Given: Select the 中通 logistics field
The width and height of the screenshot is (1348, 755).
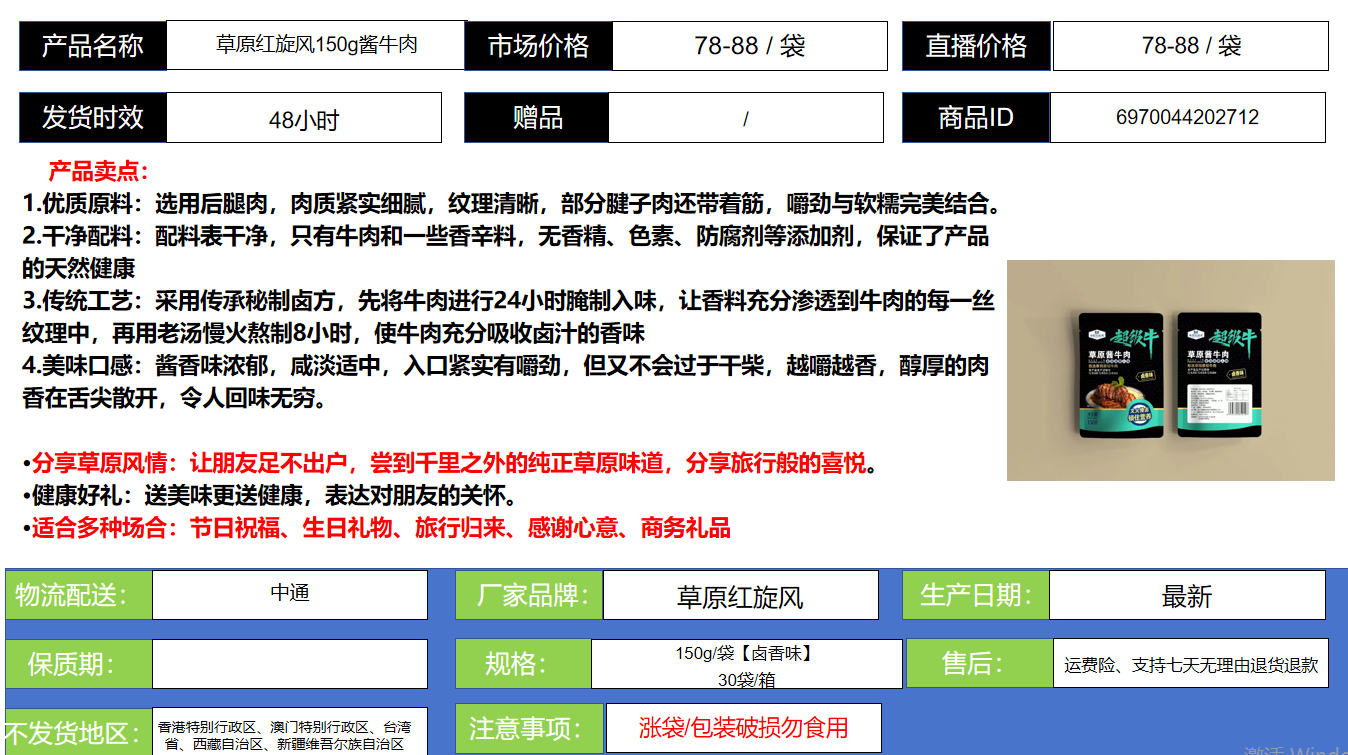Looking at the screenshot, I should pos(289,594).
